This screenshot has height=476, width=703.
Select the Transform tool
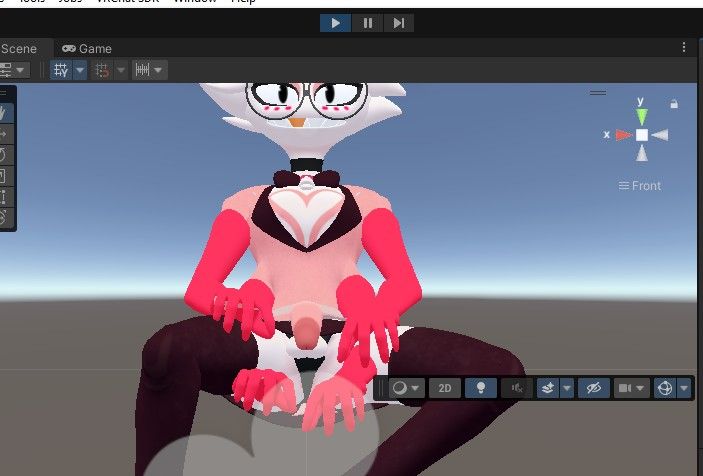4,218
